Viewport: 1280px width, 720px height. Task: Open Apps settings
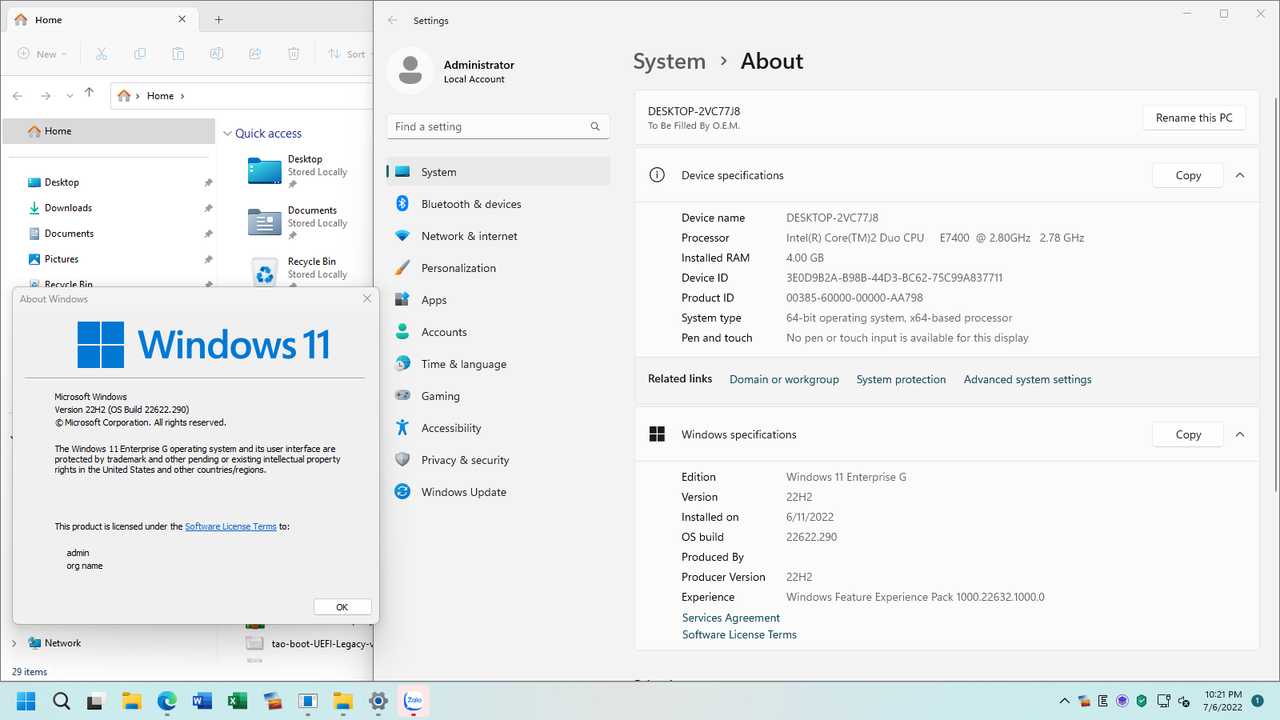[x=498, y=300]
